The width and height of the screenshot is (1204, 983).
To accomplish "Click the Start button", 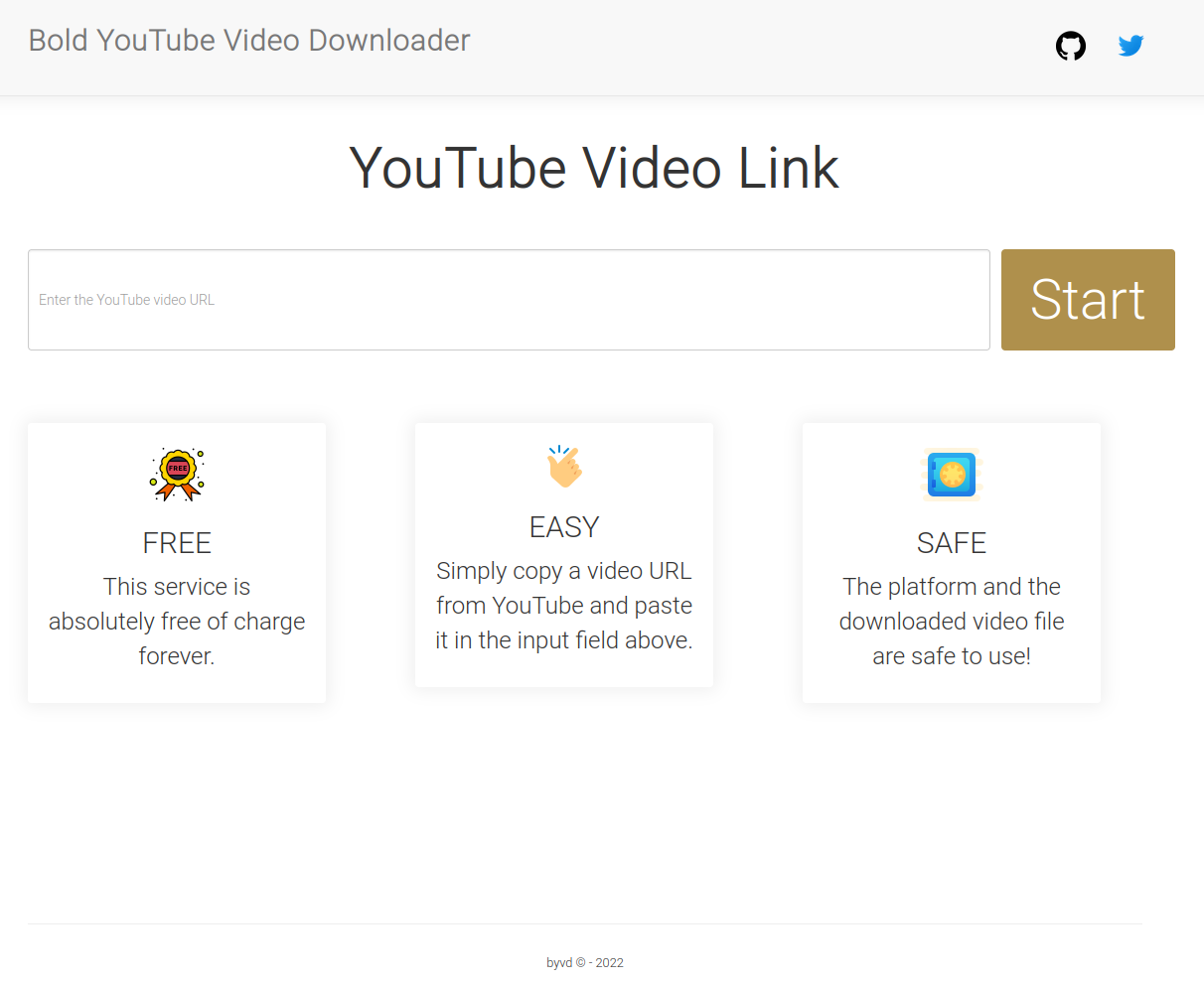I will tap(1088, 300).
